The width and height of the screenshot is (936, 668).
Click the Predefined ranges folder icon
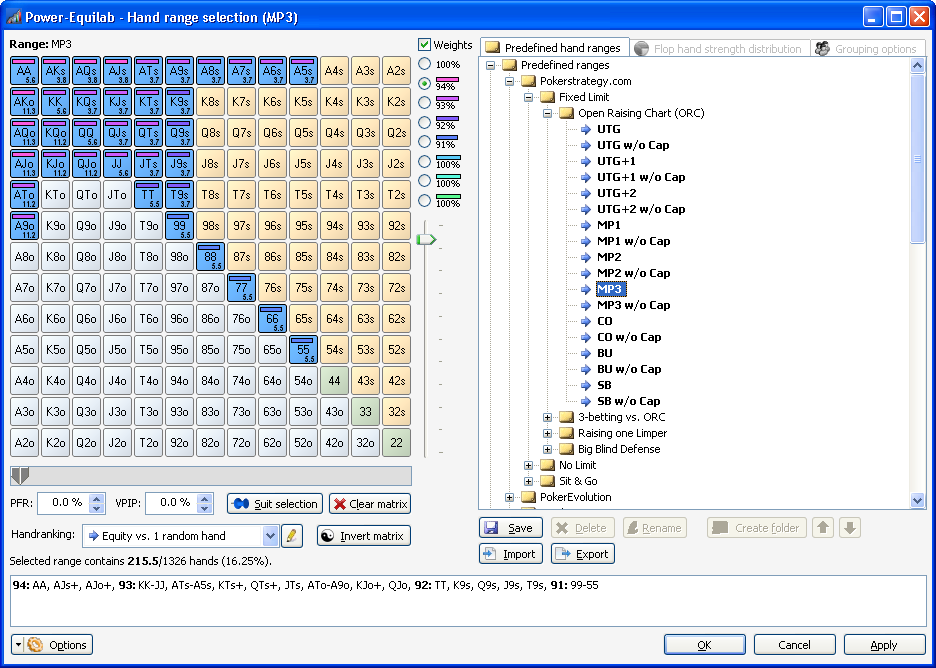(509, 65)
